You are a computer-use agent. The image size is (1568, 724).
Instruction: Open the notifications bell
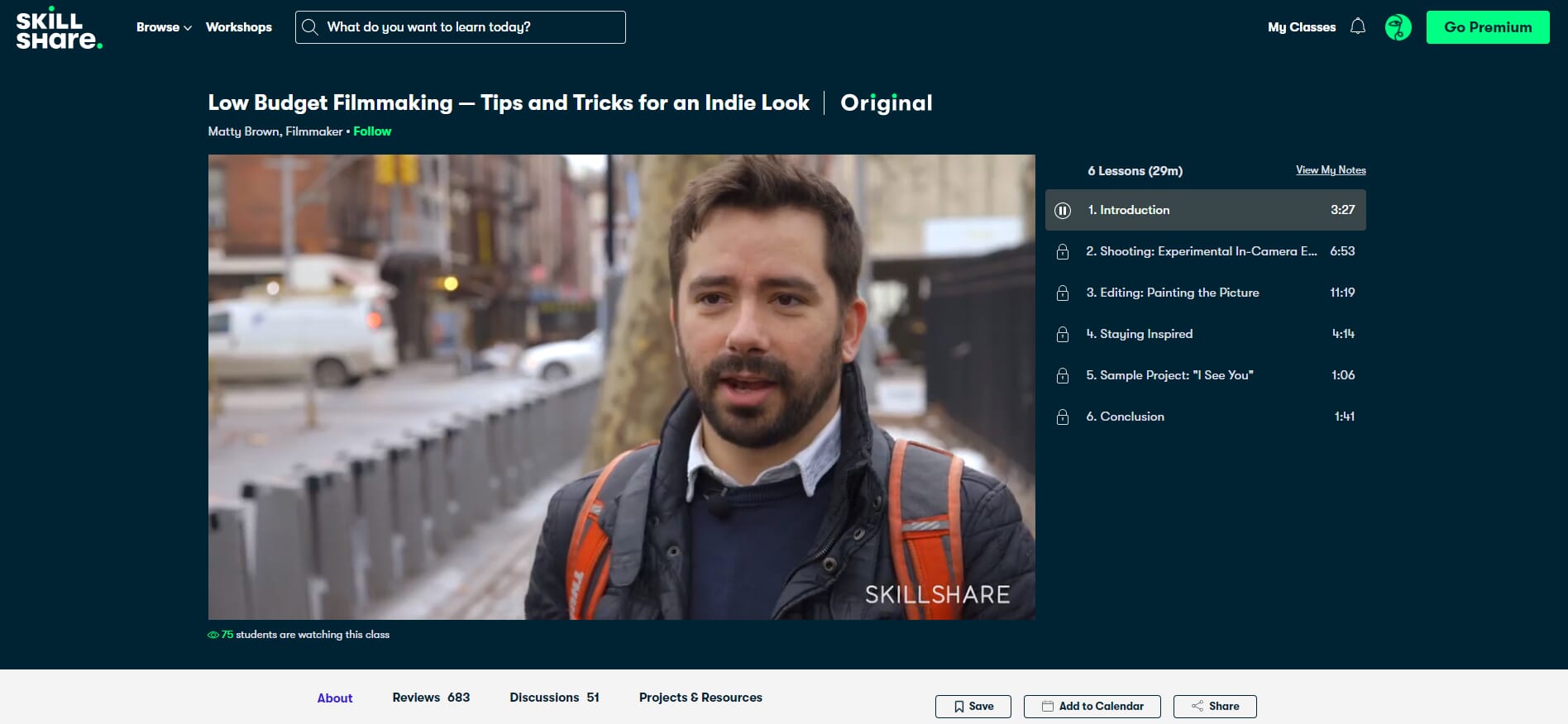[1358, 27]
